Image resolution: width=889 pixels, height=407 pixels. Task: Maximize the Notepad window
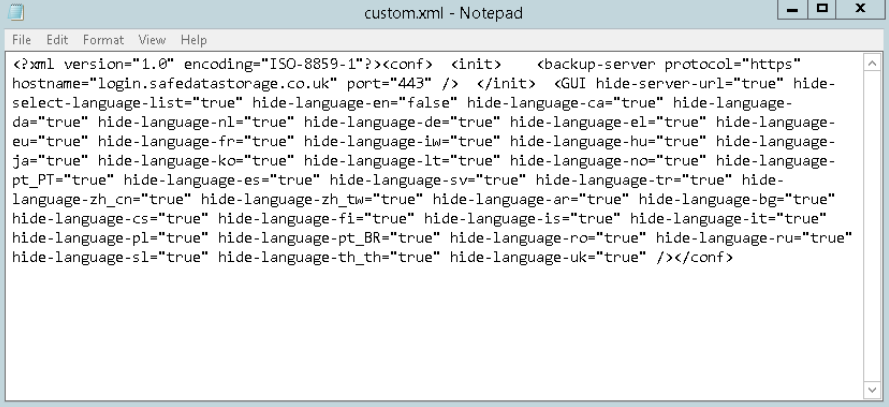click(x=822, y=10)
